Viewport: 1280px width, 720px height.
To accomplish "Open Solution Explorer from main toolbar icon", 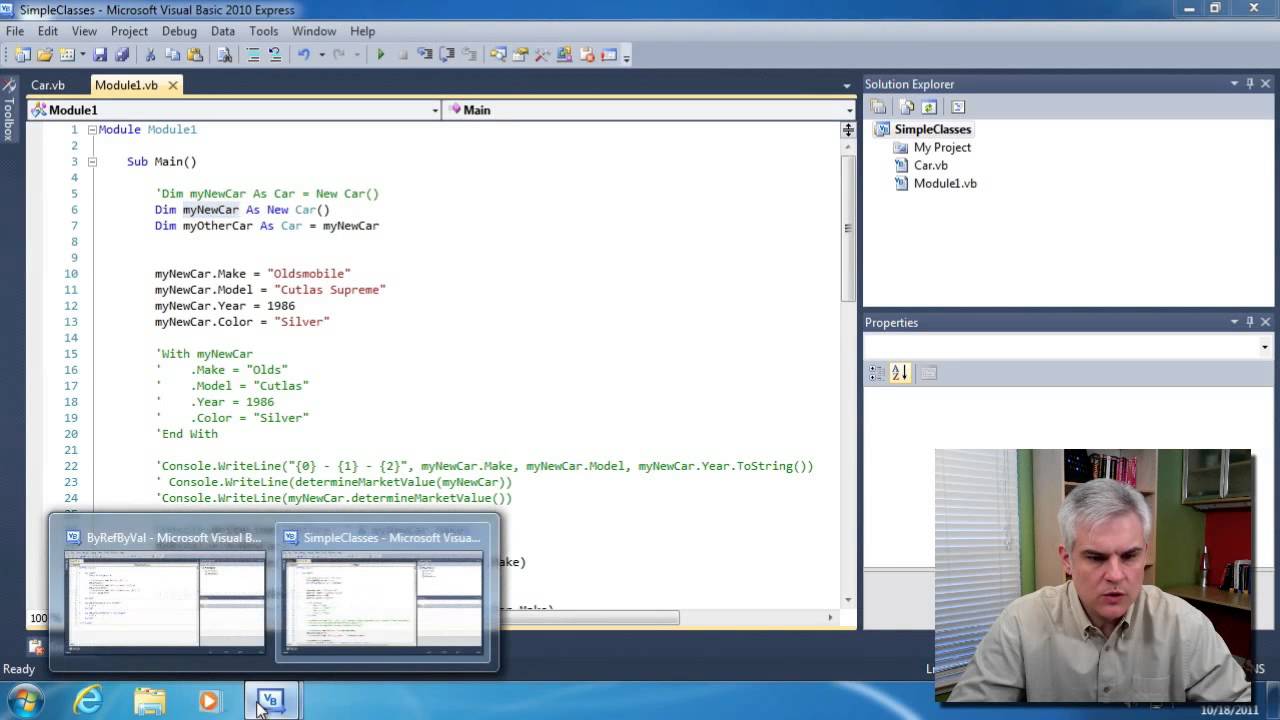I will coord(497,55).
